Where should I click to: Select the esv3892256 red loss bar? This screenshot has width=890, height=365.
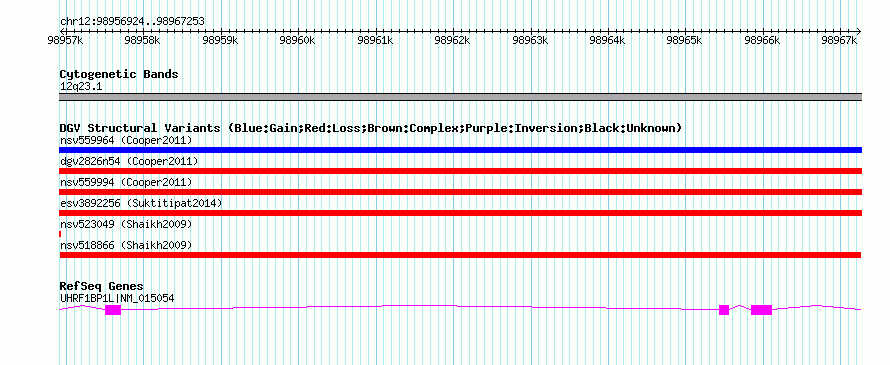(460, 213)
